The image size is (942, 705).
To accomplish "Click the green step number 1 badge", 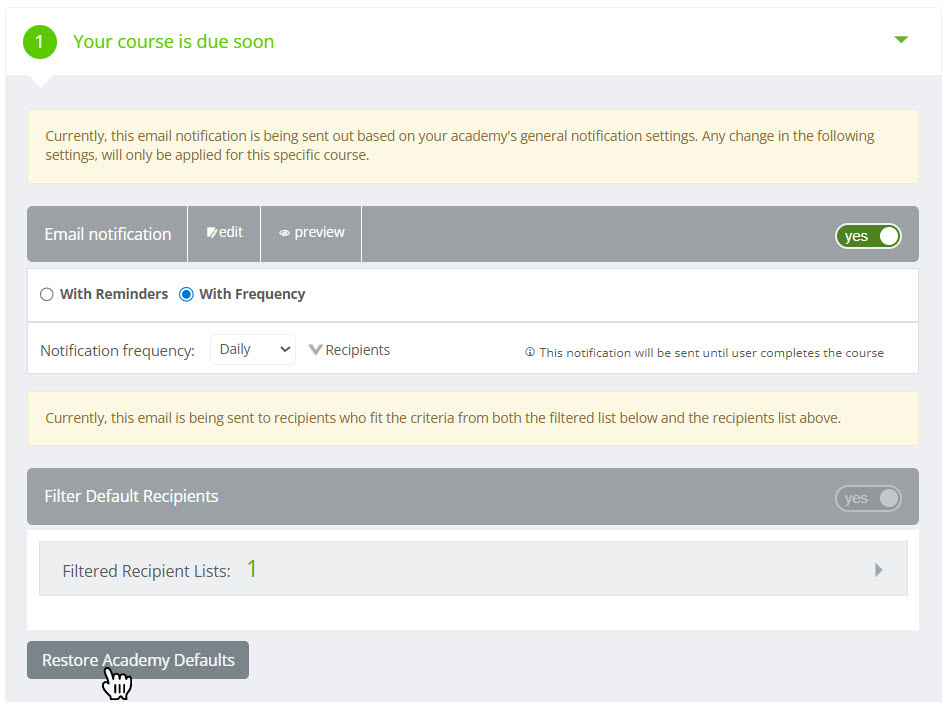I will [x=40, y=42].
